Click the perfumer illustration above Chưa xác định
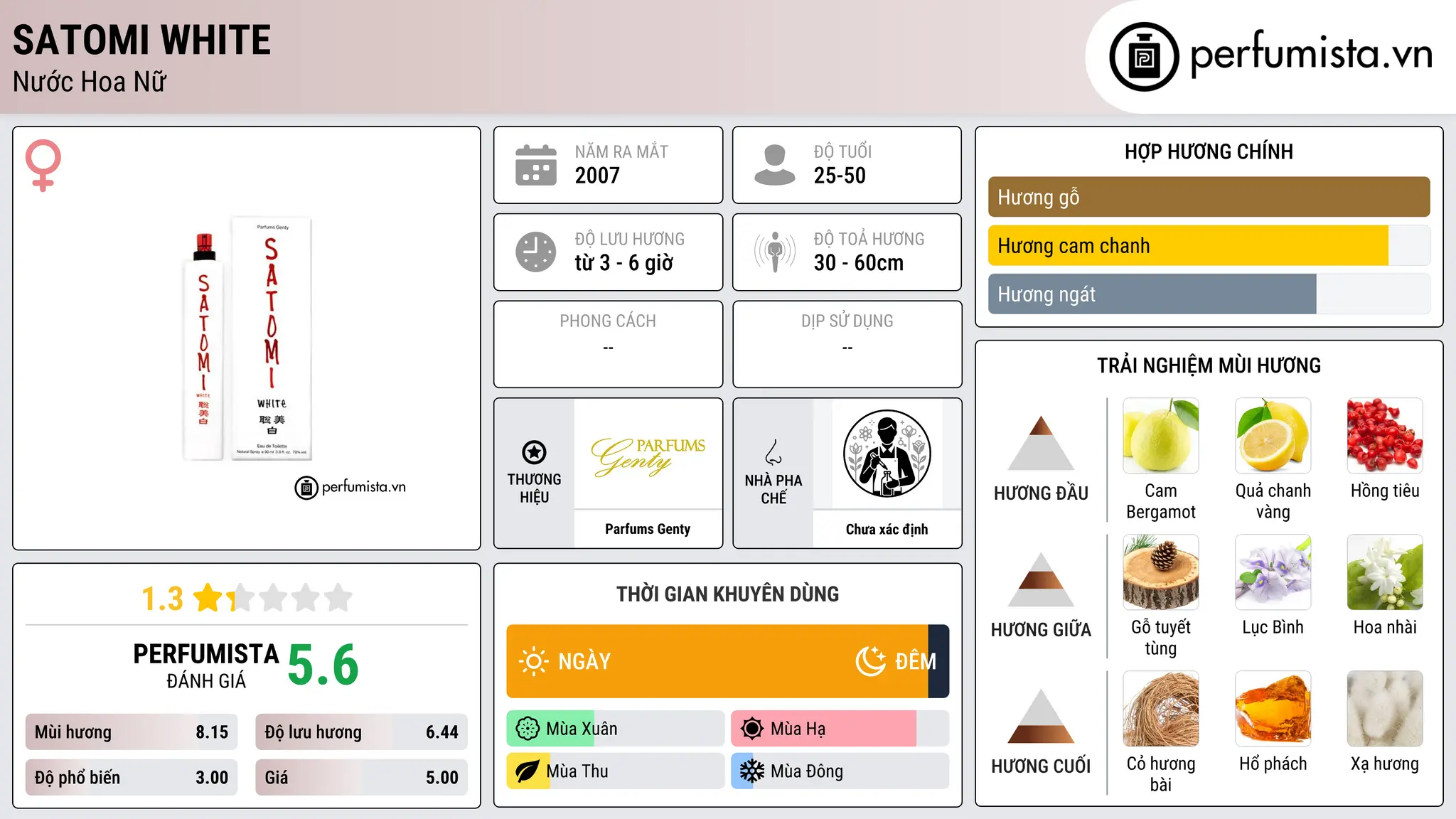Screen dimensions: 1456x819 (x=887, y=454)
